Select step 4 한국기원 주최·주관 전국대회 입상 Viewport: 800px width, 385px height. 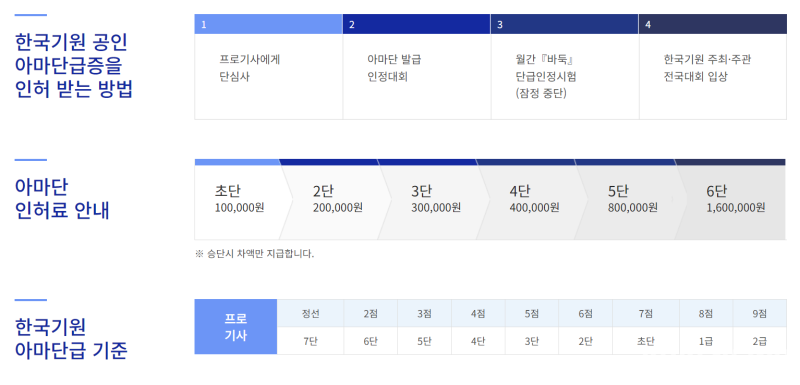pos(713,67)
